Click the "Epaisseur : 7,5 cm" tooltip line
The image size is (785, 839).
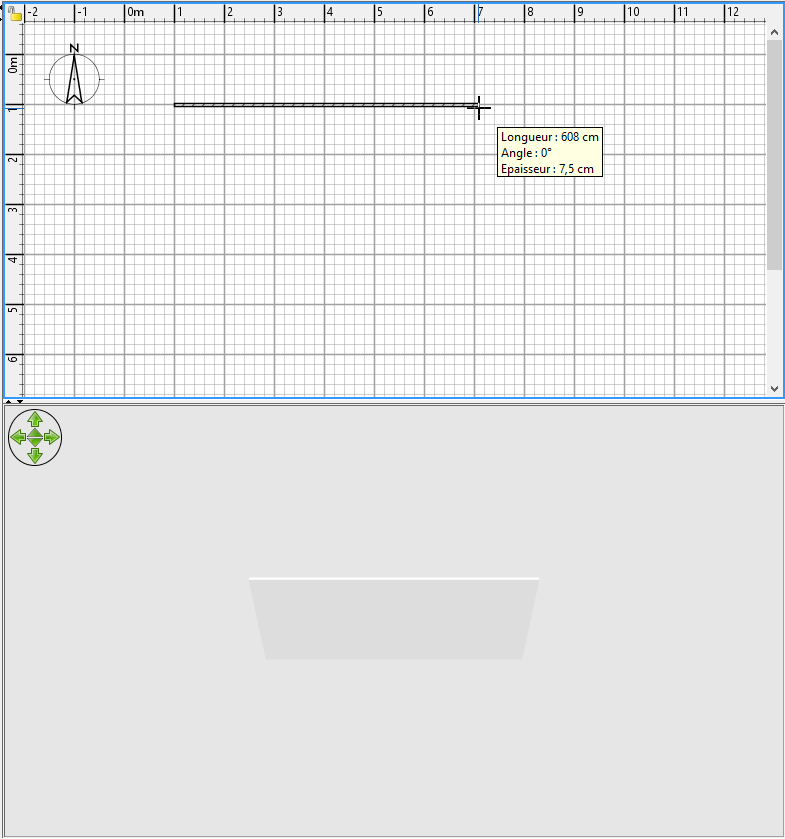point(547,169)
